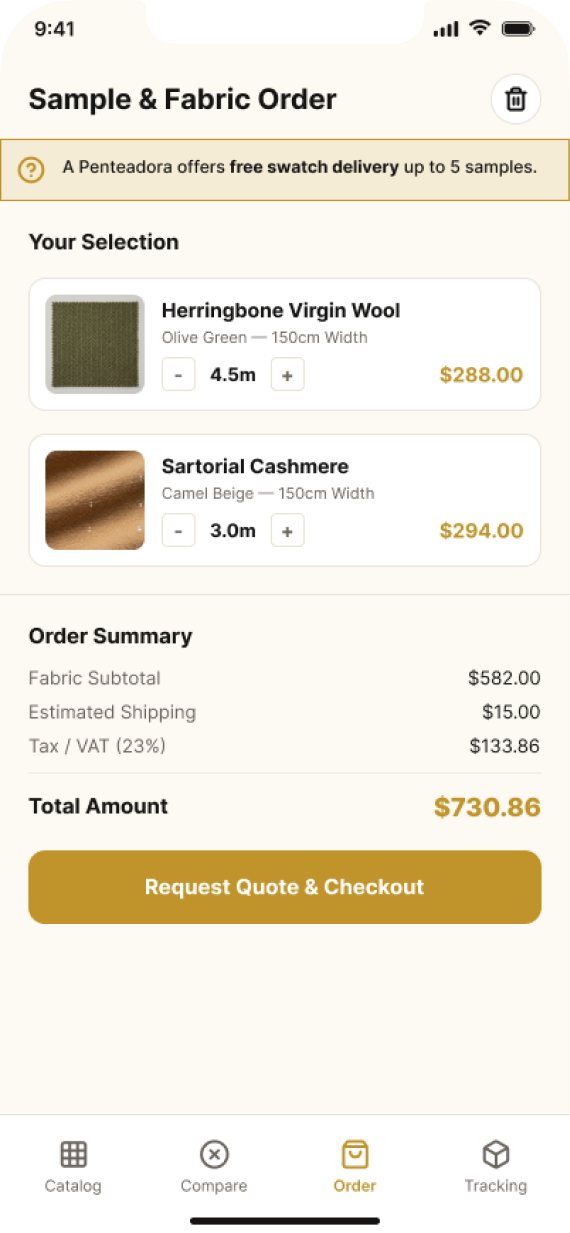Select the Herringbone Virgin Wool title
The image size is (570, 1233).
(x=281, y=311)
